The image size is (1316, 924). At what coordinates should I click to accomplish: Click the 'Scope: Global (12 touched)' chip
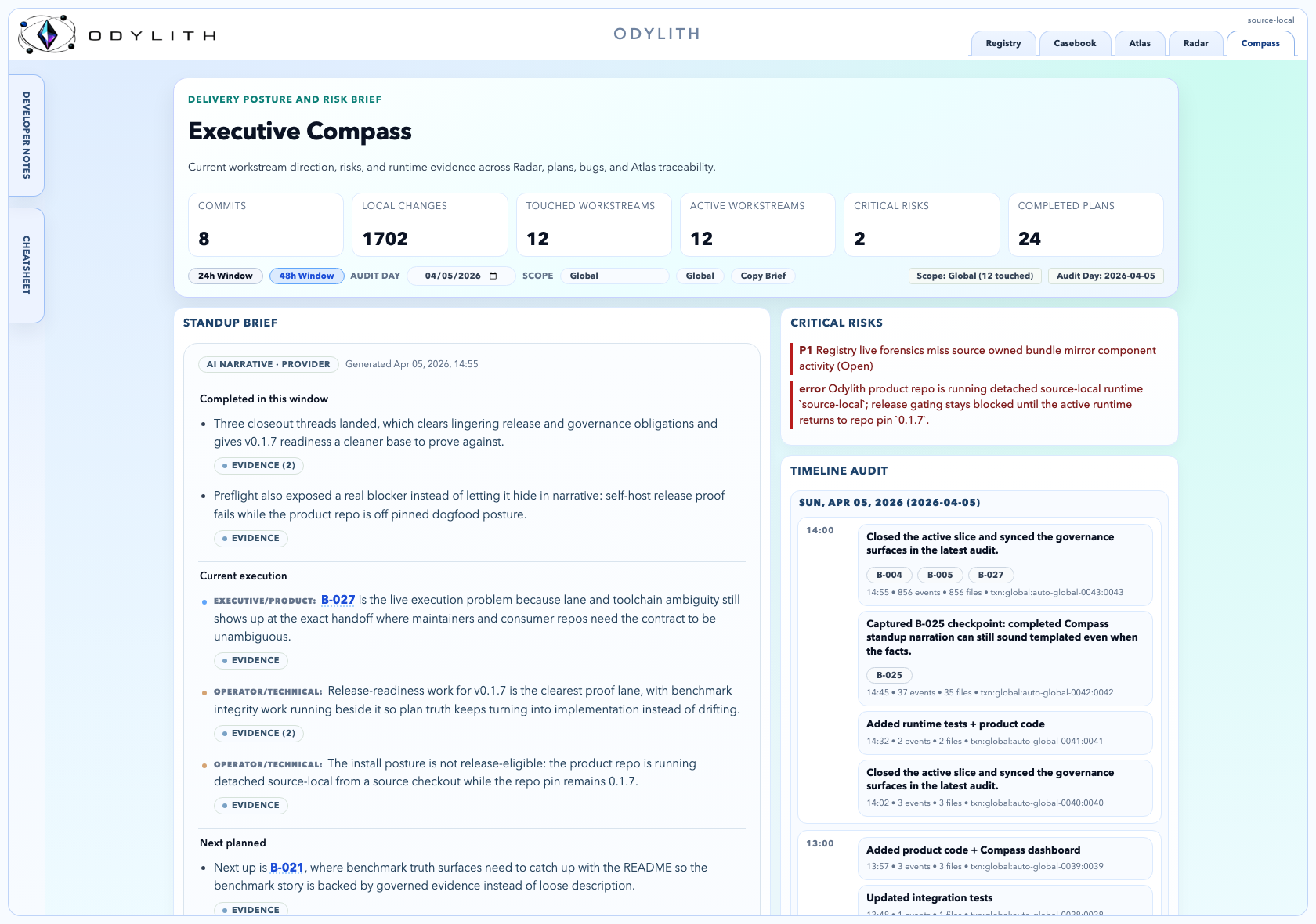pyautogui.click(x=974, y=276)
